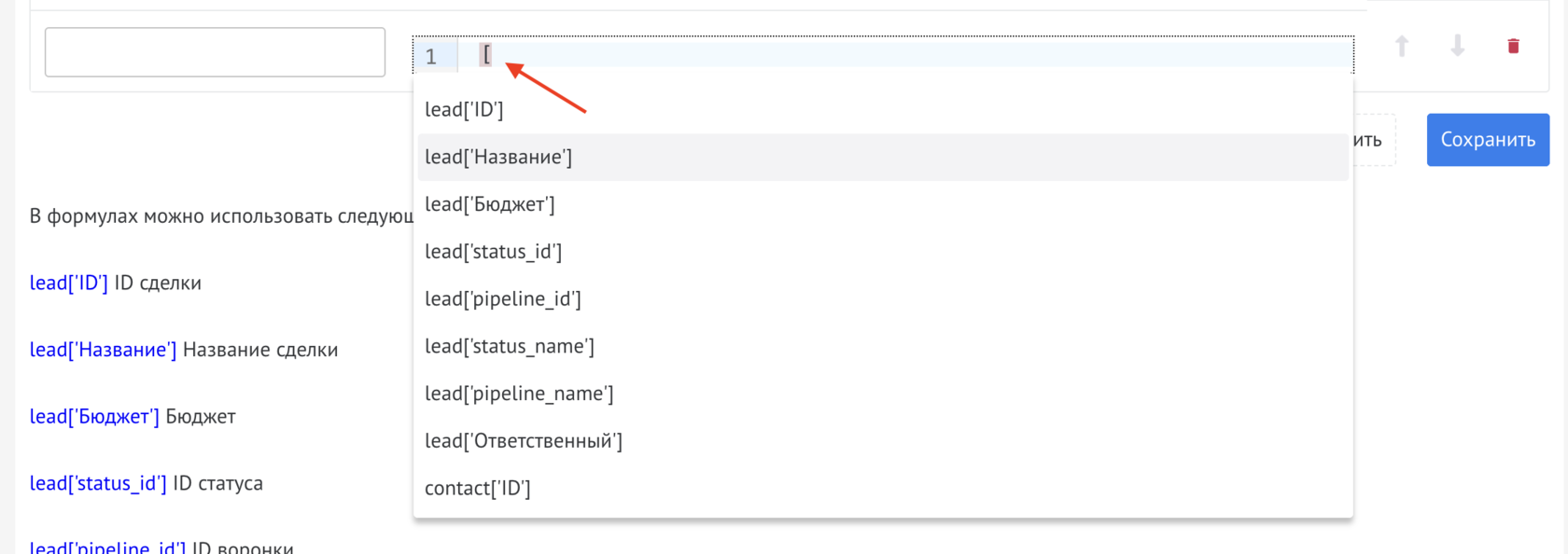
Task: Select lead['status_name'] suggestion
Action: pos(510,346)
